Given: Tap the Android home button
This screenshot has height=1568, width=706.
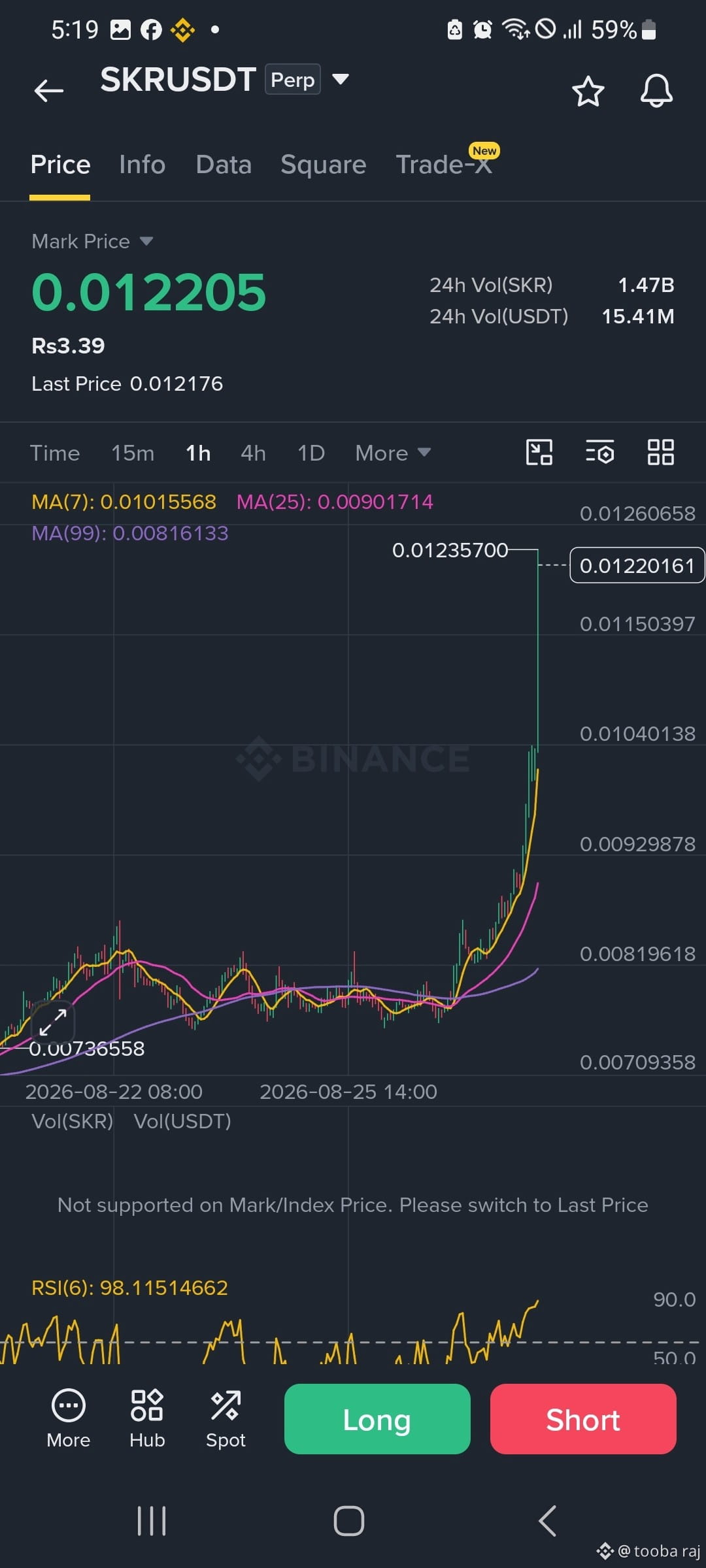Looking at the screenshot, I should tap(349, 1521).
